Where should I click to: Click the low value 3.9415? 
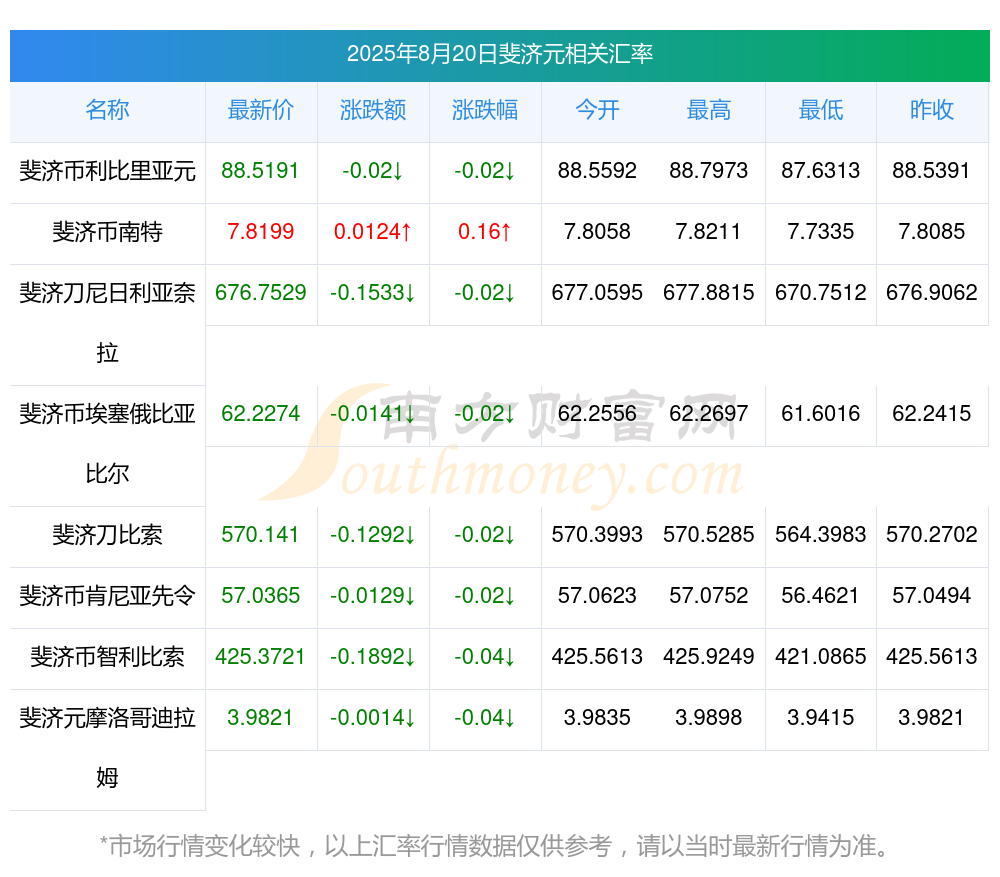click(821, 717)
